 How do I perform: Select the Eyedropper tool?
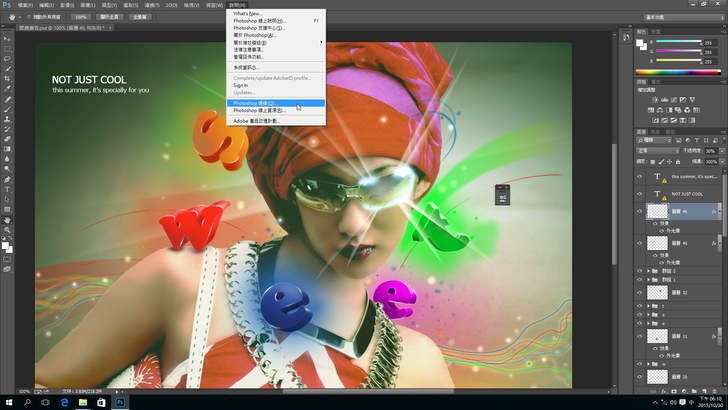7,88
